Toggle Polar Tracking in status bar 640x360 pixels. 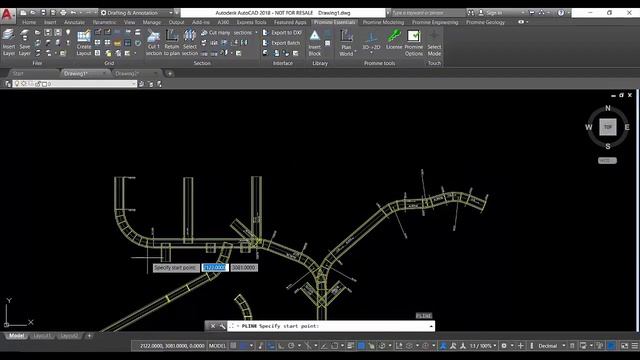coord(291,346)
